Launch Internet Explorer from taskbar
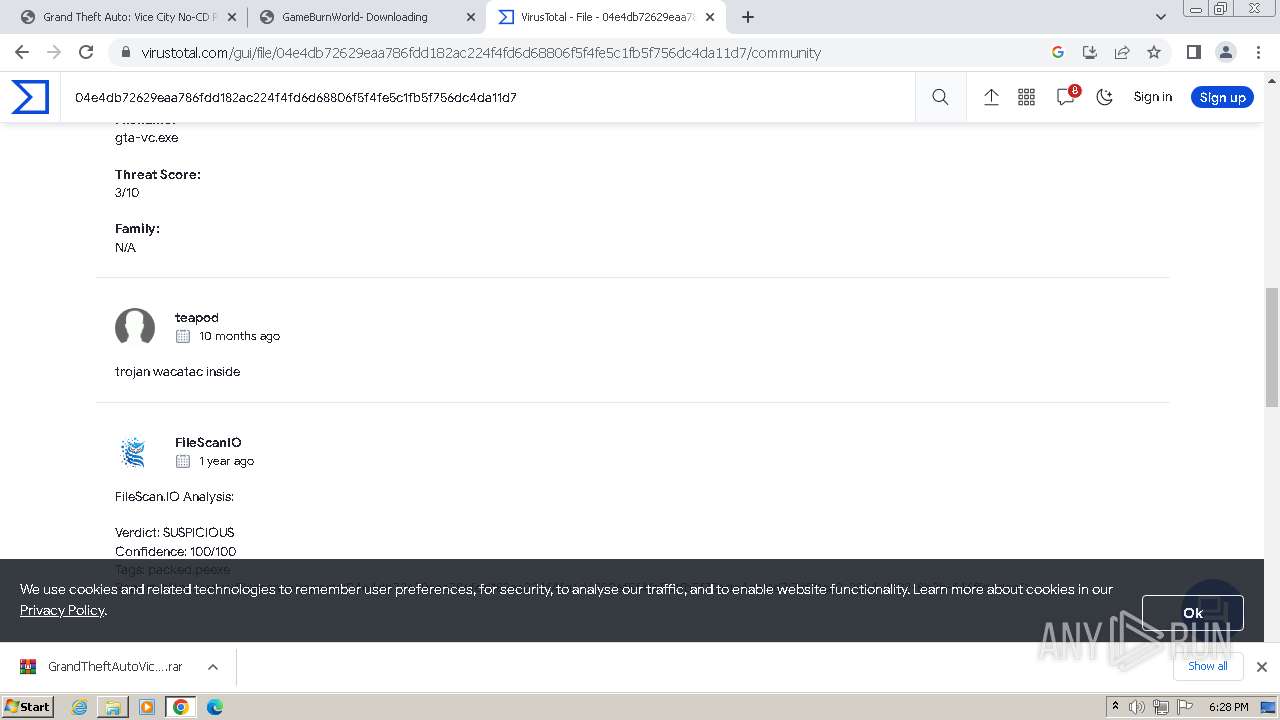The image size is (1280, 720). pyautogui.click(x=79, y=707)
